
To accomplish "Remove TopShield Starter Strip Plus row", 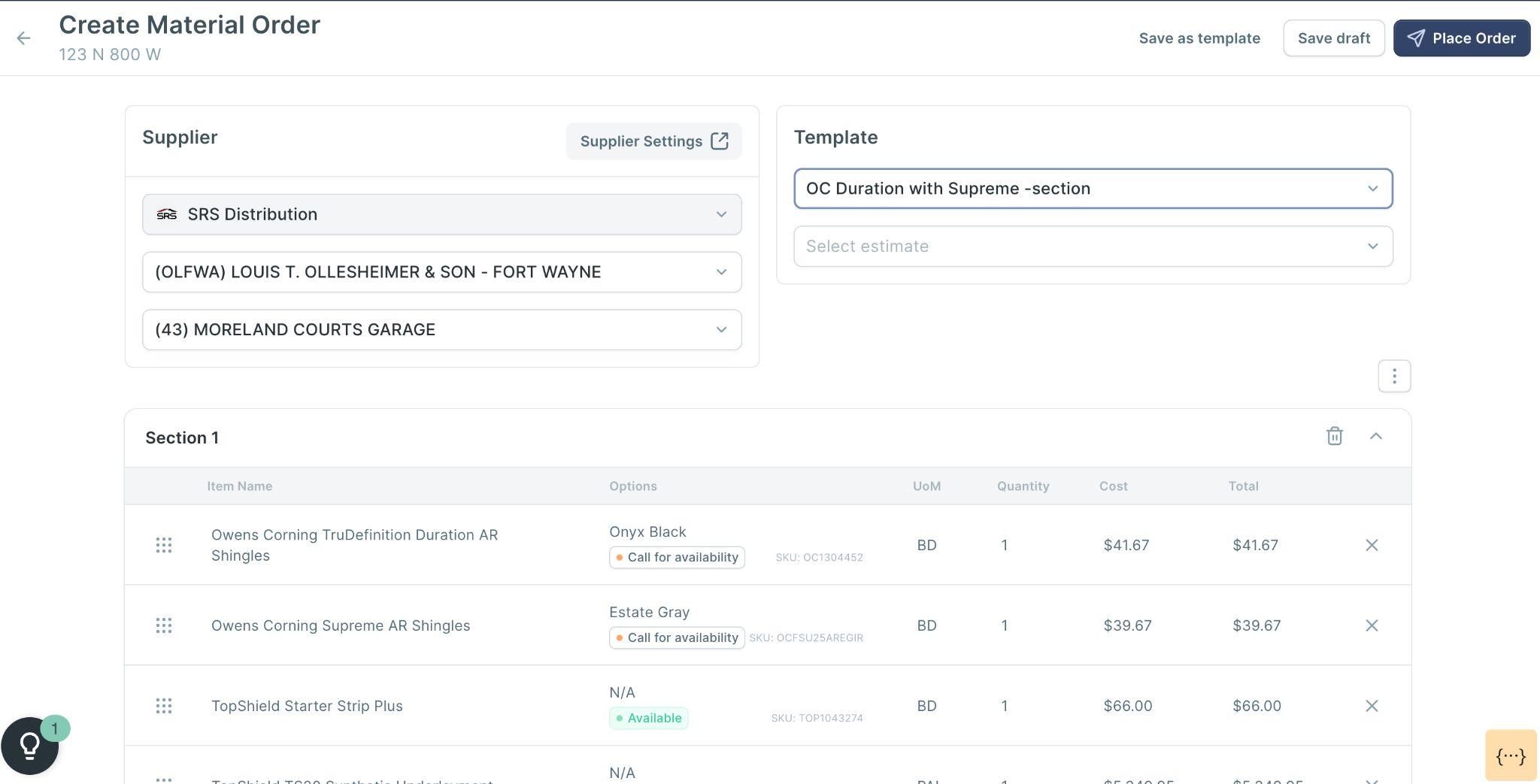I will (1372, 706).
